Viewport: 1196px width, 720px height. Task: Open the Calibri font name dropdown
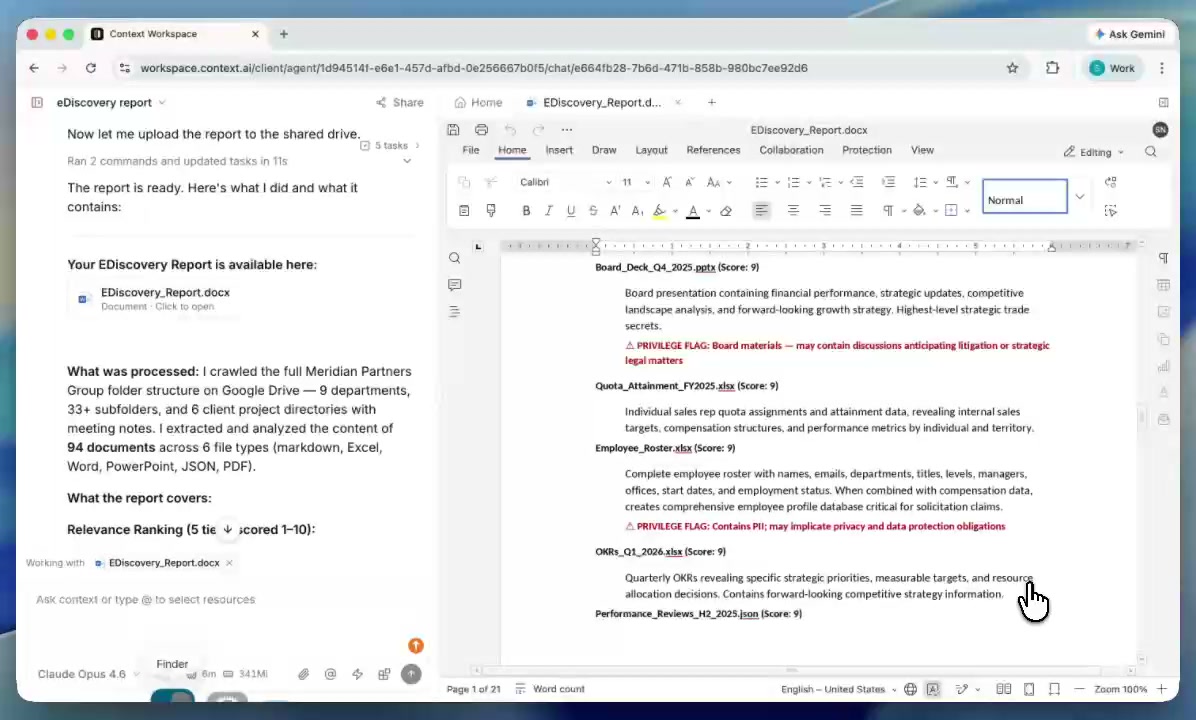pos(608,182)
